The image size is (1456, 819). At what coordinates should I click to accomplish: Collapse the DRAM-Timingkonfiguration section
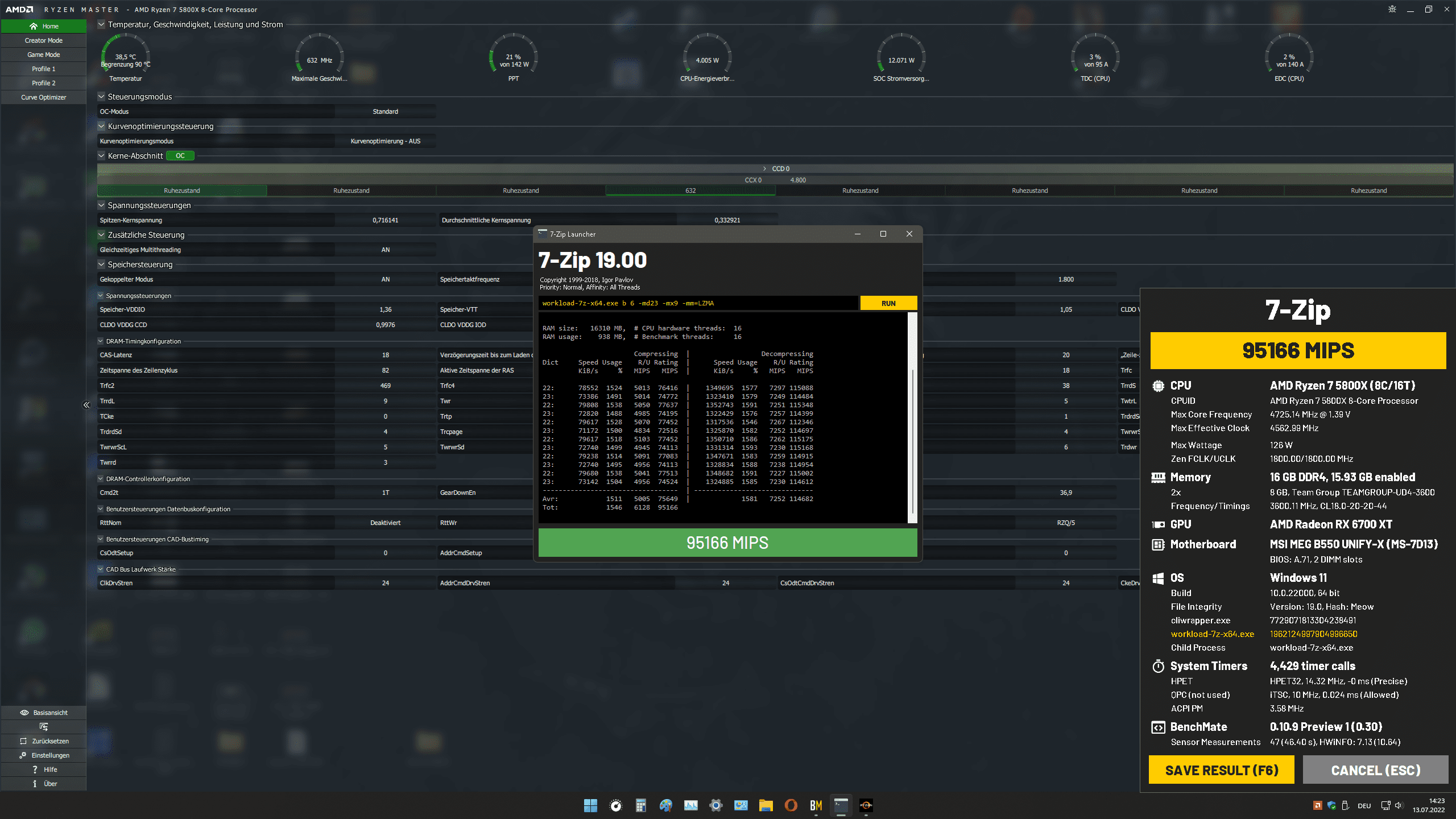click(x=101, y=341)
